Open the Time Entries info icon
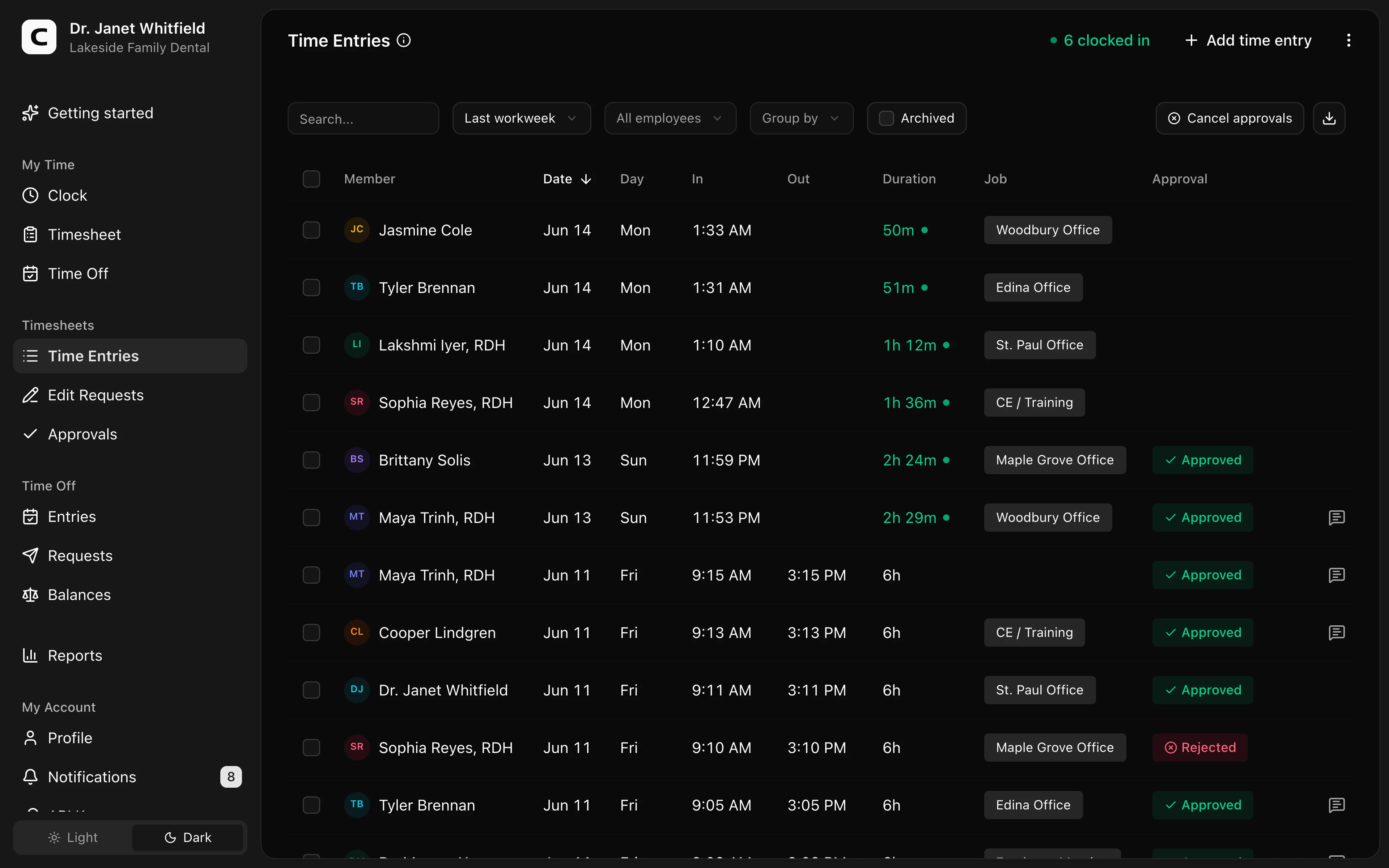1389x868 pixels. coord(404,40)
